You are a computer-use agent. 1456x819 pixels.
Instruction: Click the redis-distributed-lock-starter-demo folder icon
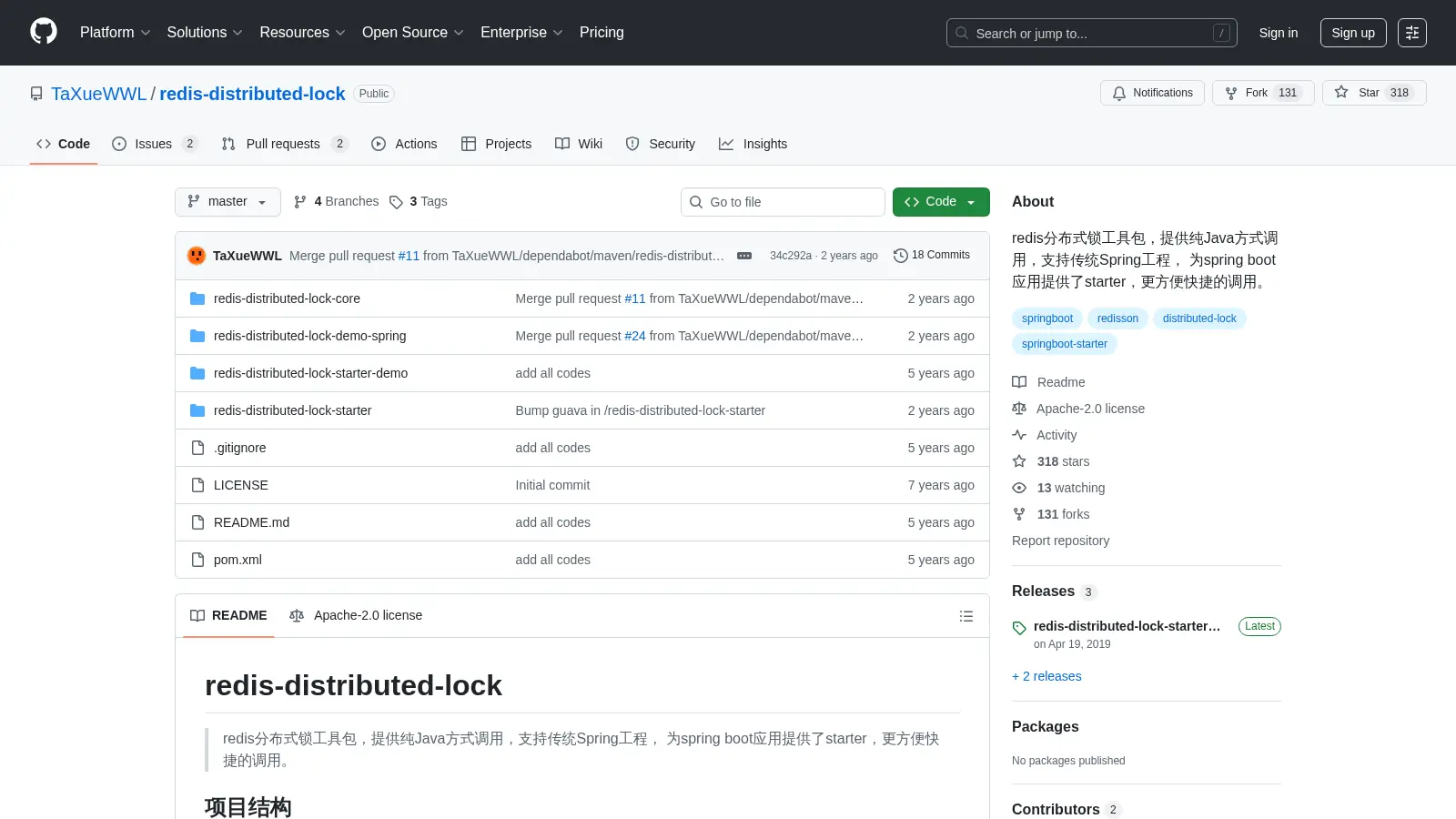coord(197,373)
